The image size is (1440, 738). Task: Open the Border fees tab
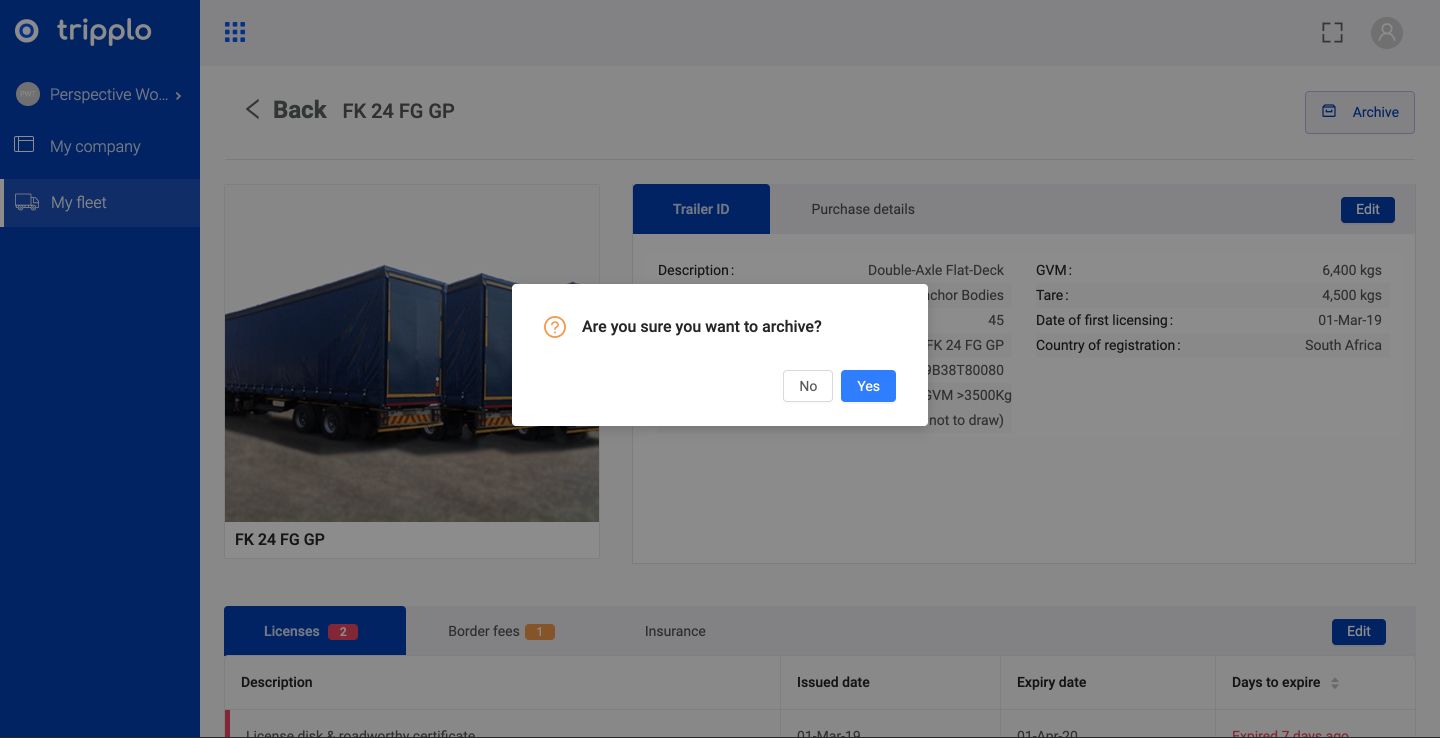[x=500, y=631]
